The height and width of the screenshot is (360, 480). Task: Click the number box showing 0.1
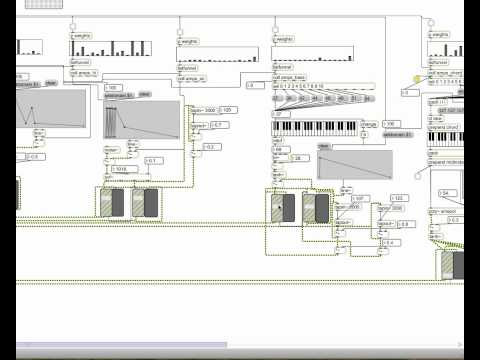(154, 161)
